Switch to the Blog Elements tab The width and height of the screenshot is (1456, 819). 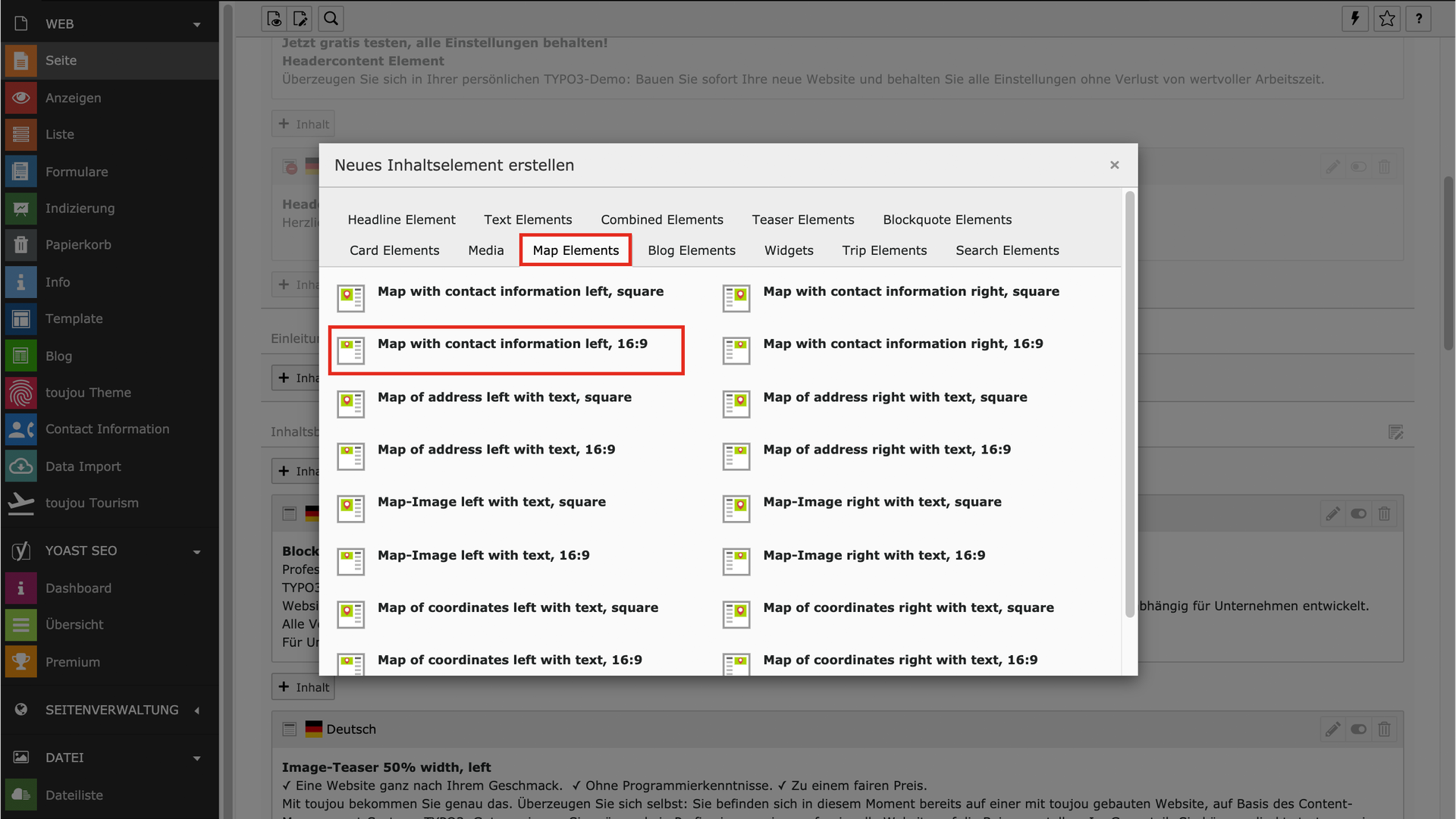691,250
